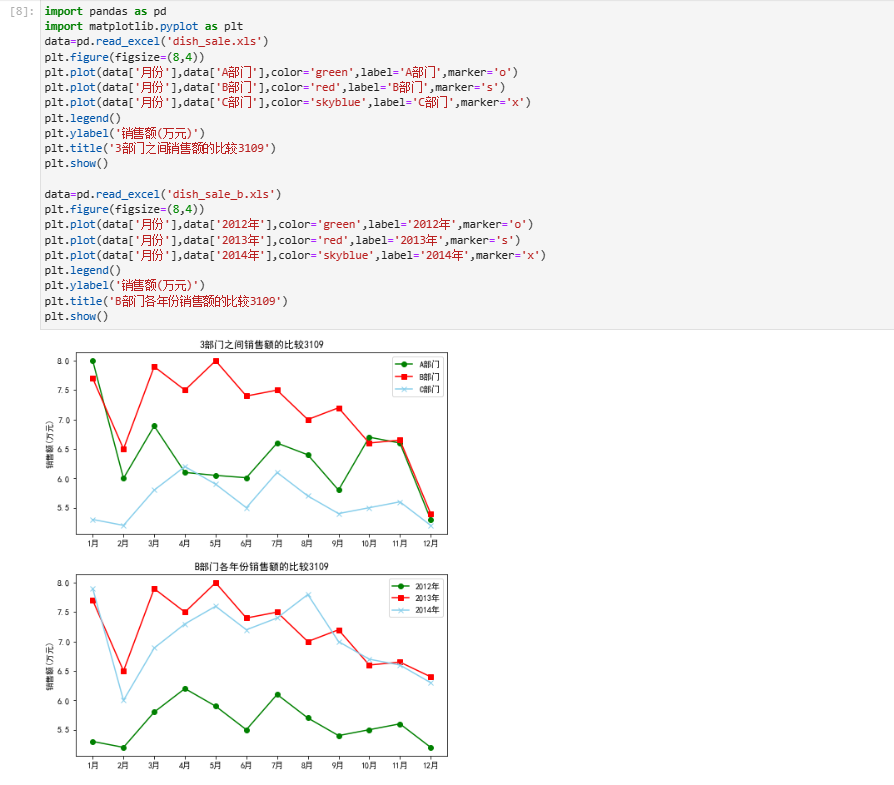Click the second plt.legend() line
The height and width of the screenshot is (785, 894).
pos(83,270)
